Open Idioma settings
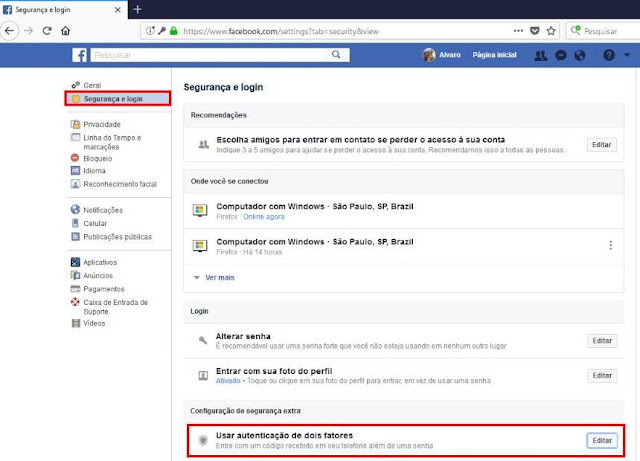The height and width of the screenshot is (461, 640). coord(94,171)
